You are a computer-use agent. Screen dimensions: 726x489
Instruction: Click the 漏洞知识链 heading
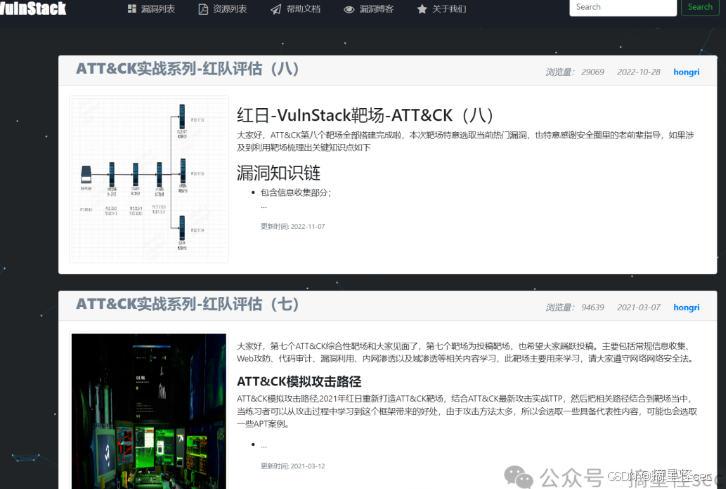pyautogui.click(x=278, y=173)
